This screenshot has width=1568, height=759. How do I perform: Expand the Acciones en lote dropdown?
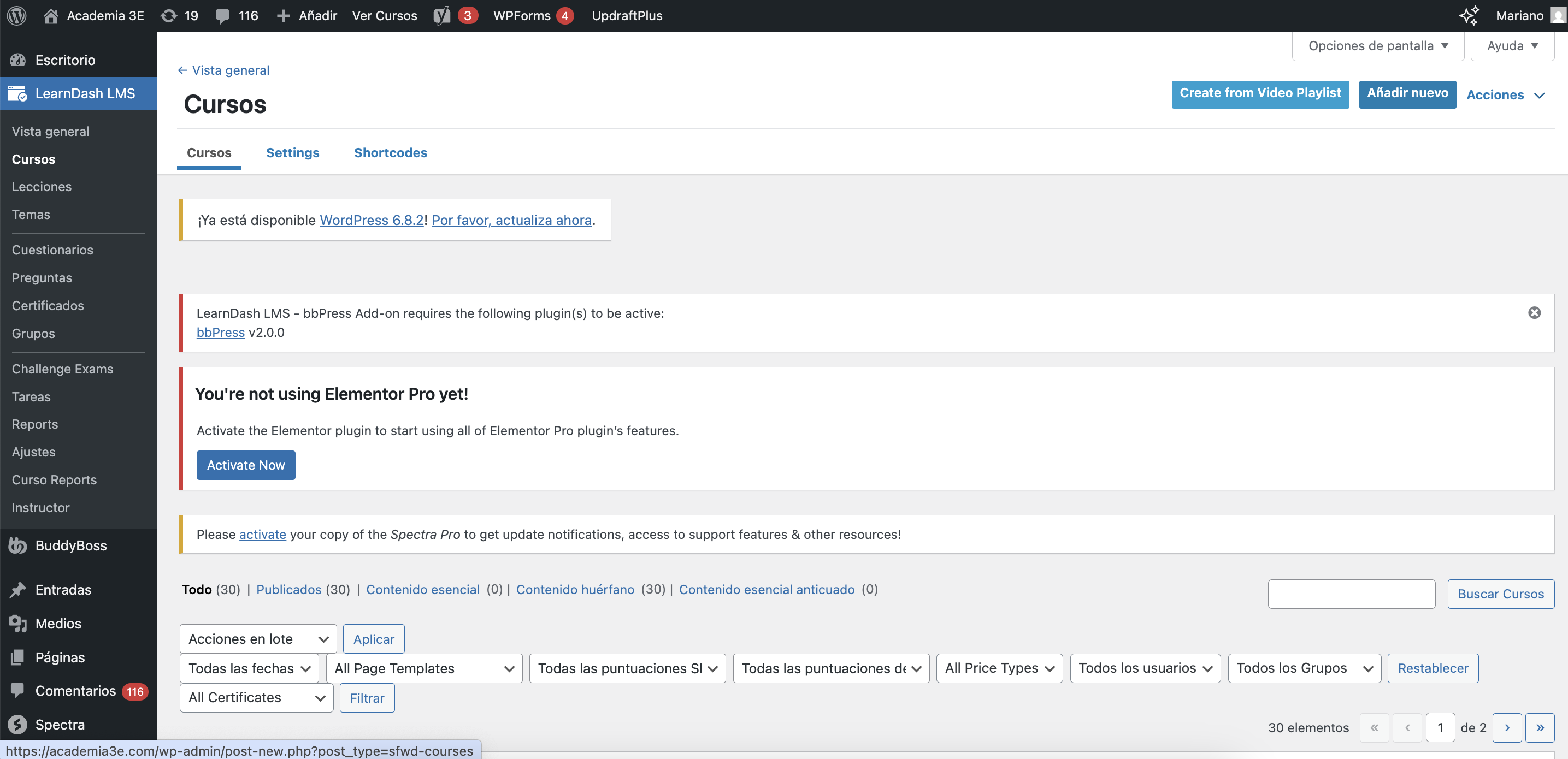click(257, 638)
